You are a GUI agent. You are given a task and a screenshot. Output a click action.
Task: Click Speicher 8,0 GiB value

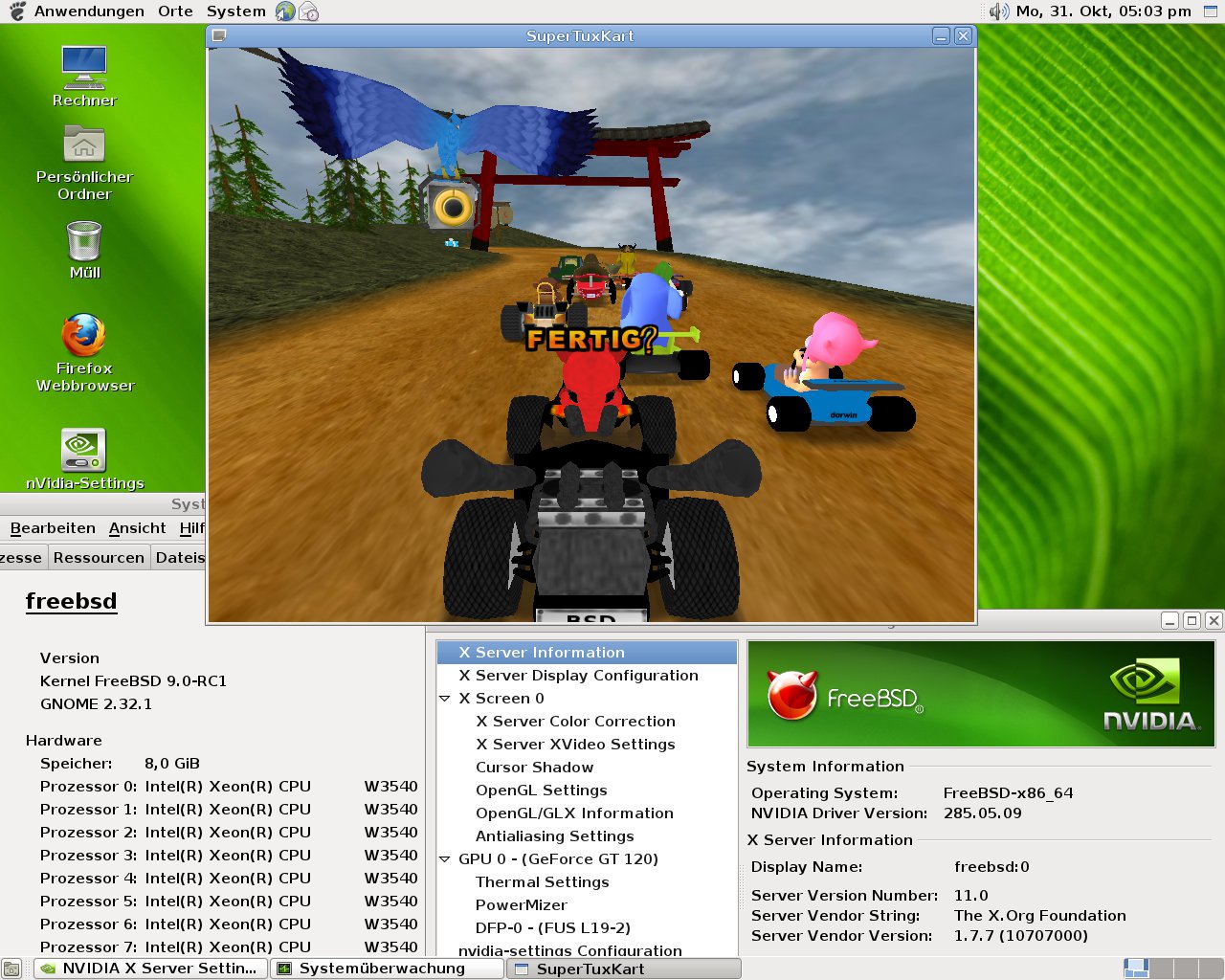172,764
